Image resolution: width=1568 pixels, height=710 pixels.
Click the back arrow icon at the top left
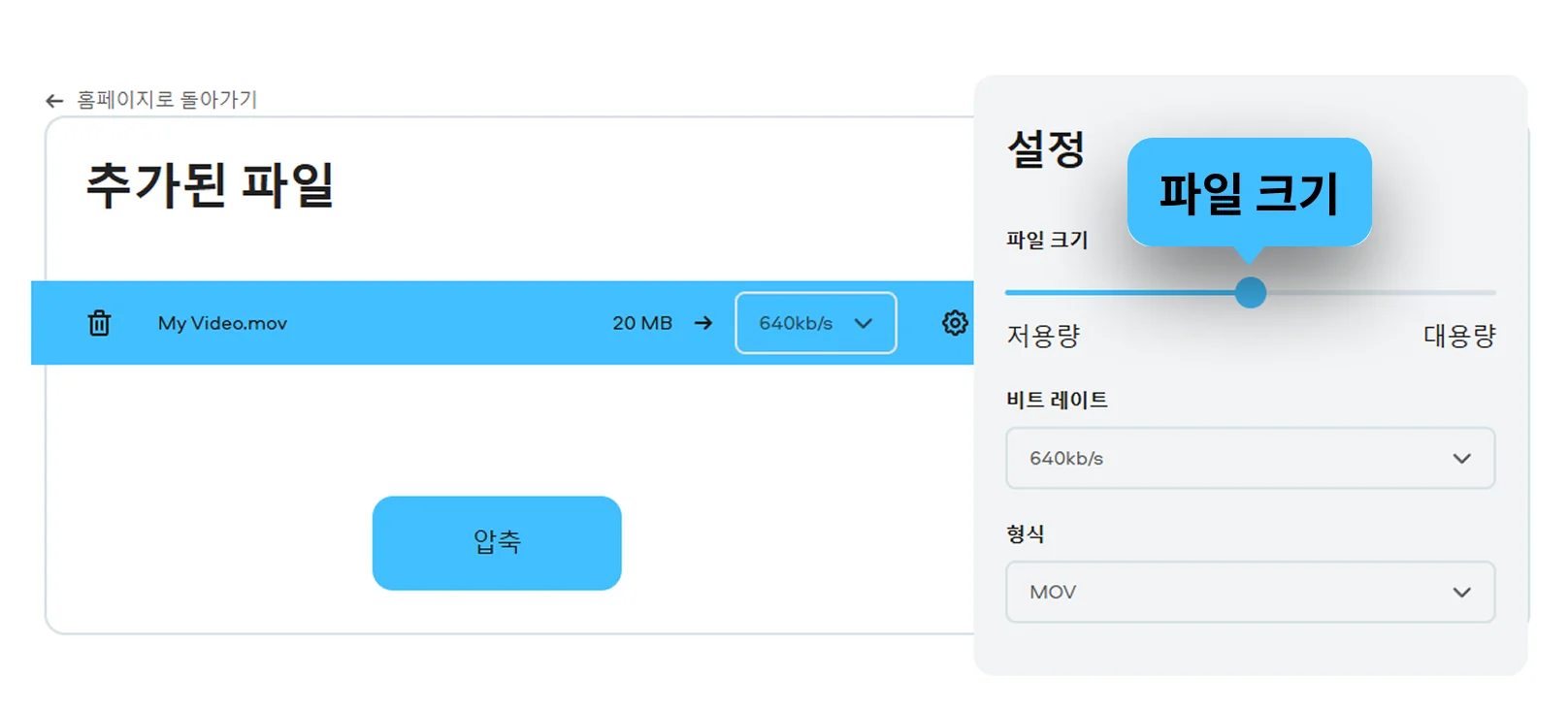click(54, 101)
